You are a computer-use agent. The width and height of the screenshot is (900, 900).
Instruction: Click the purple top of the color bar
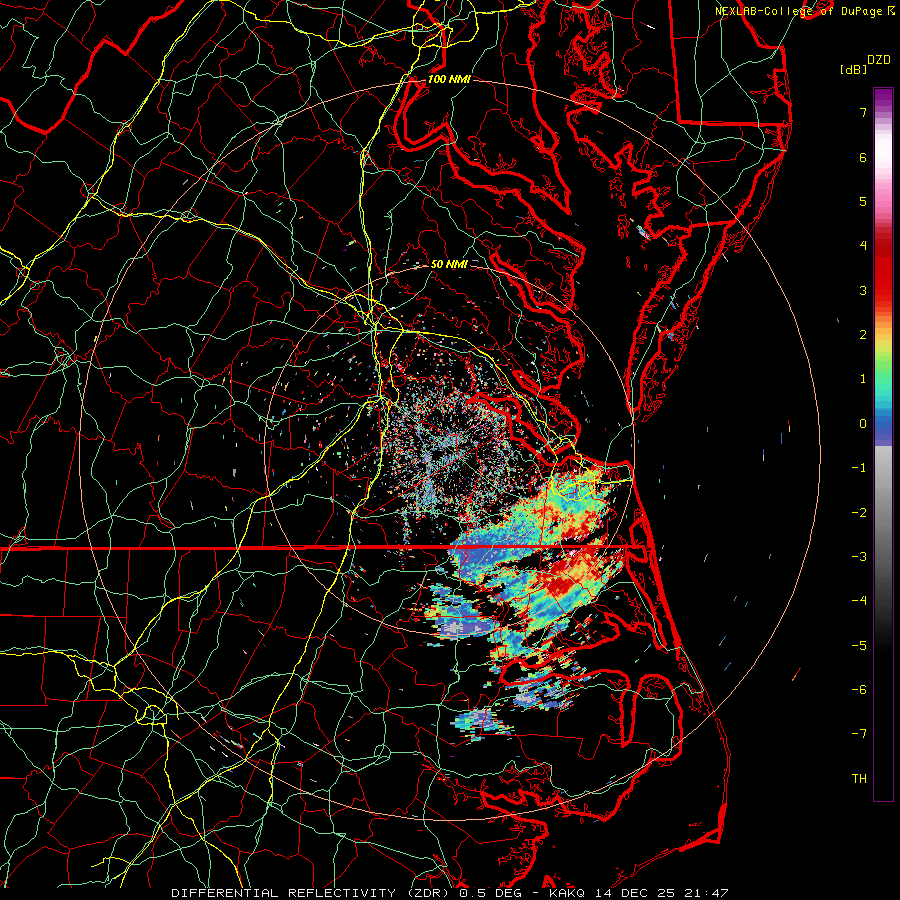pyautogui.click(x=883, y=96)
